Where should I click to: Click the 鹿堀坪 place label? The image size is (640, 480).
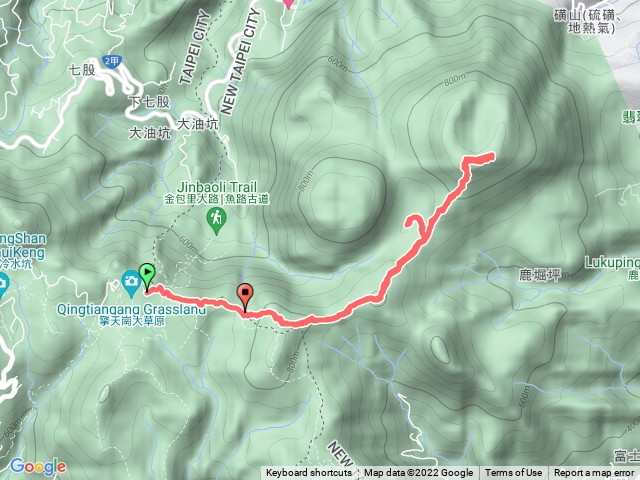click(540, 275)
